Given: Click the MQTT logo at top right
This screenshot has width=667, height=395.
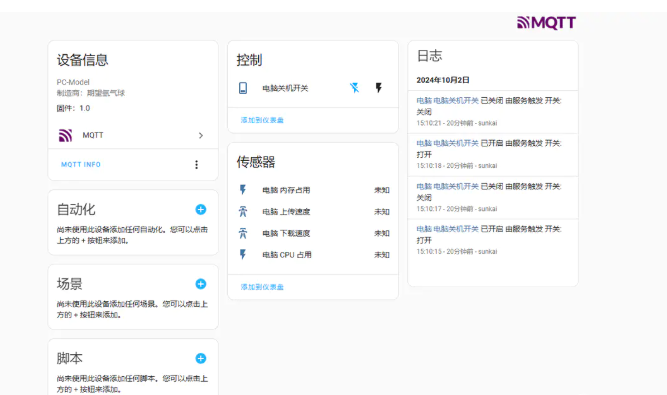Looking at the screenshot, I should (x=546, y=23).
